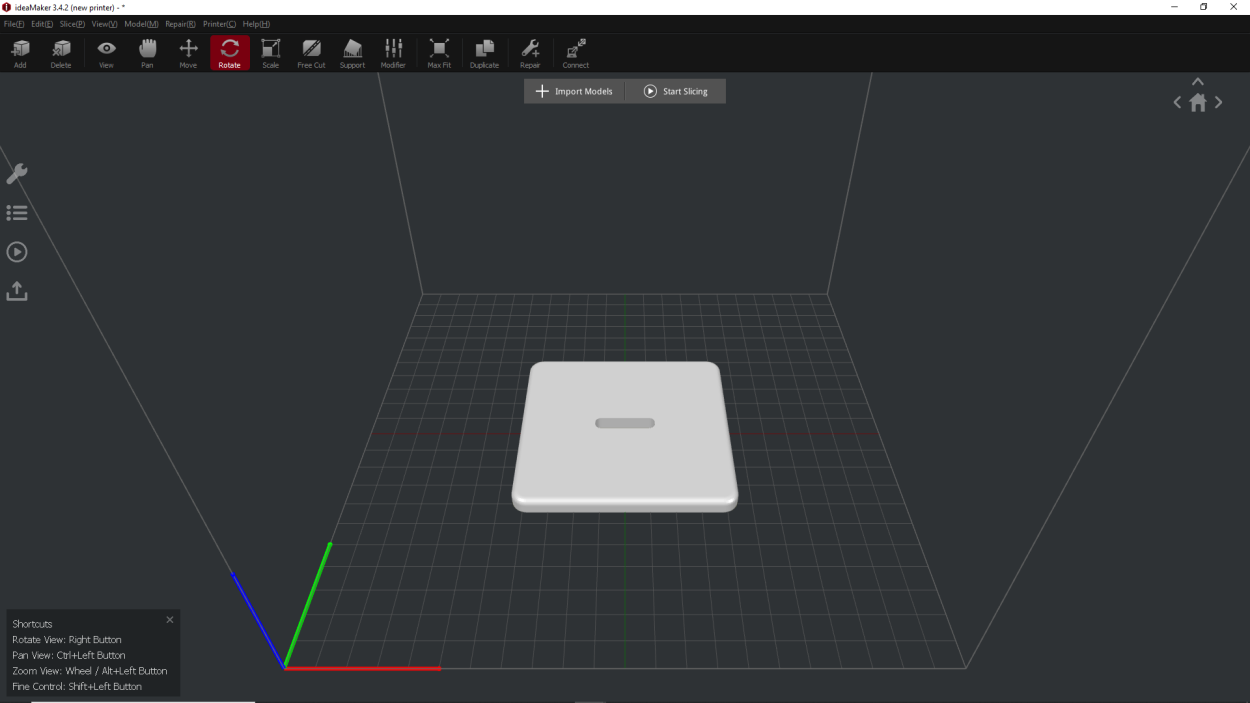
Task: Open the wrench settings sidebar icon
Action: coord(17,174)
